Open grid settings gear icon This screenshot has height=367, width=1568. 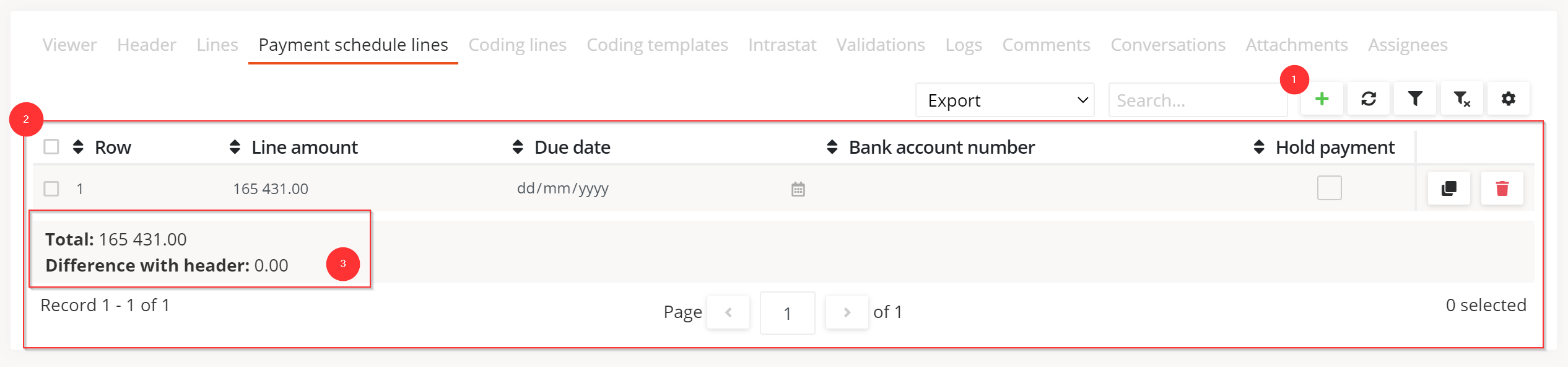pyautogui.click(x=1509, y=99)
